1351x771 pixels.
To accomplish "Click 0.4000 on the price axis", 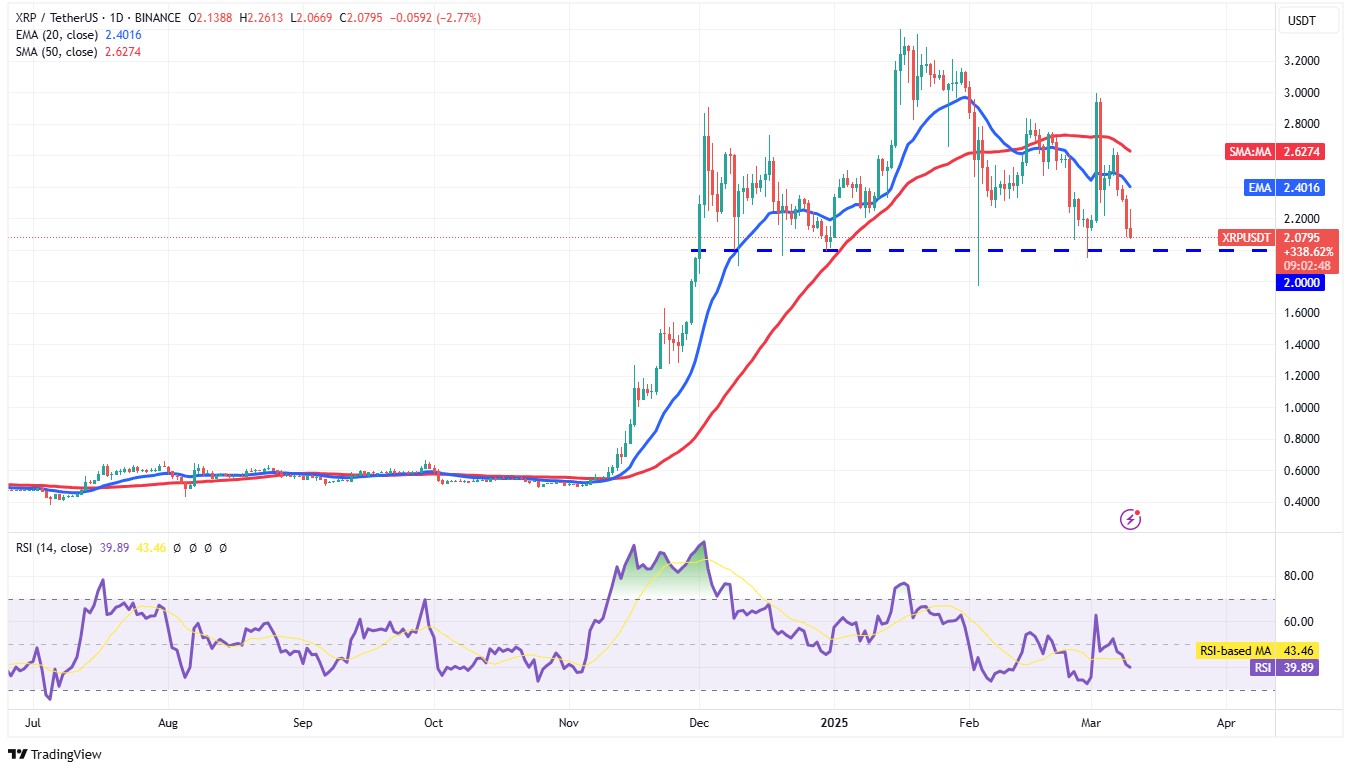I will point(1301,502).
